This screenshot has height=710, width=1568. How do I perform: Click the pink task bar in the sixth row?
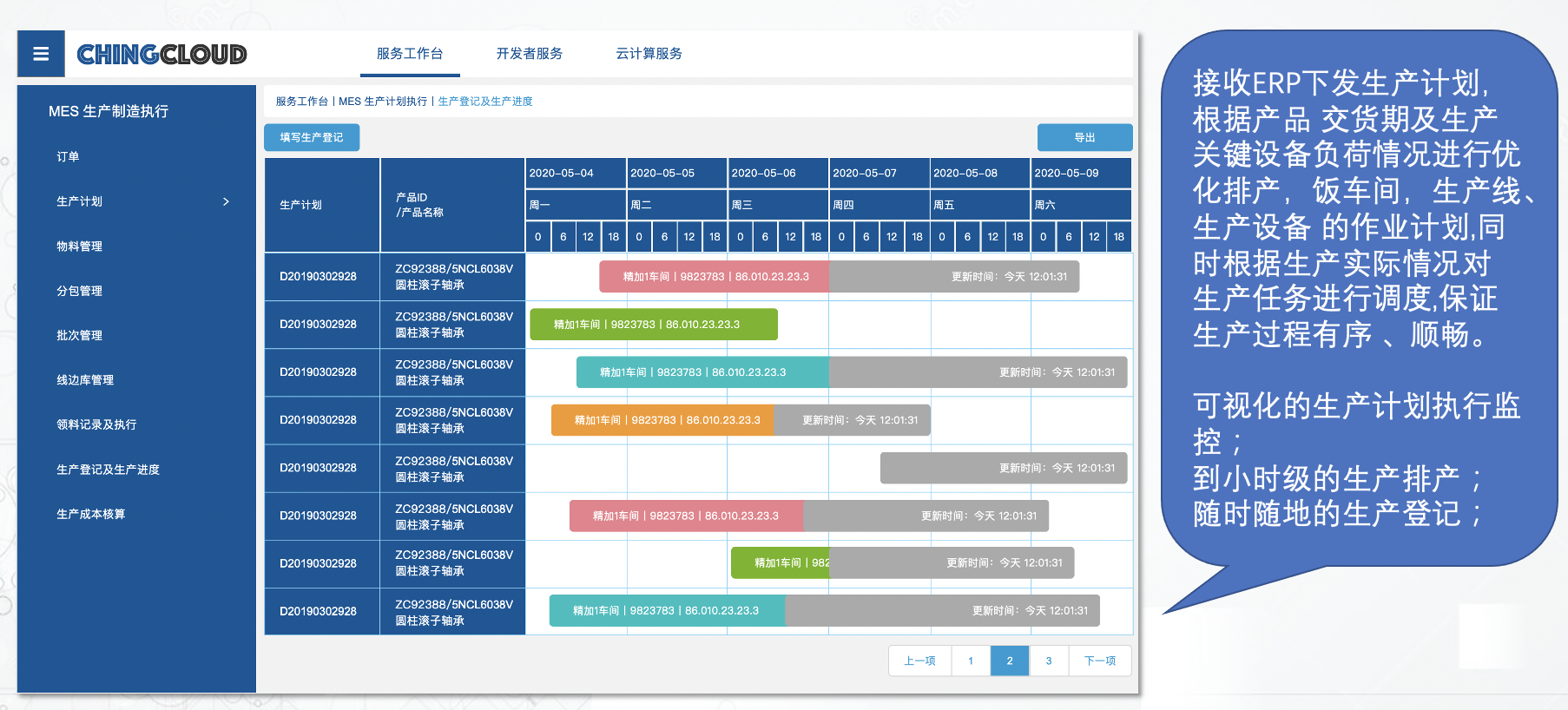687,516
